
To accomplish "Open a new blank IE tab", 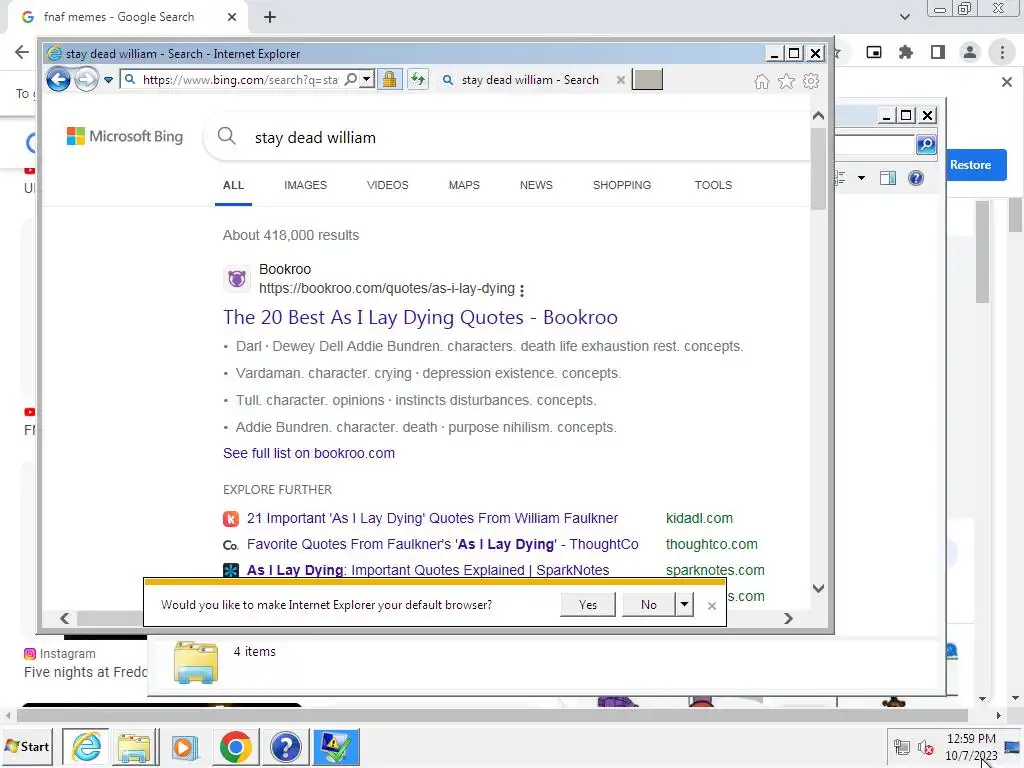I will click(647, 80).
